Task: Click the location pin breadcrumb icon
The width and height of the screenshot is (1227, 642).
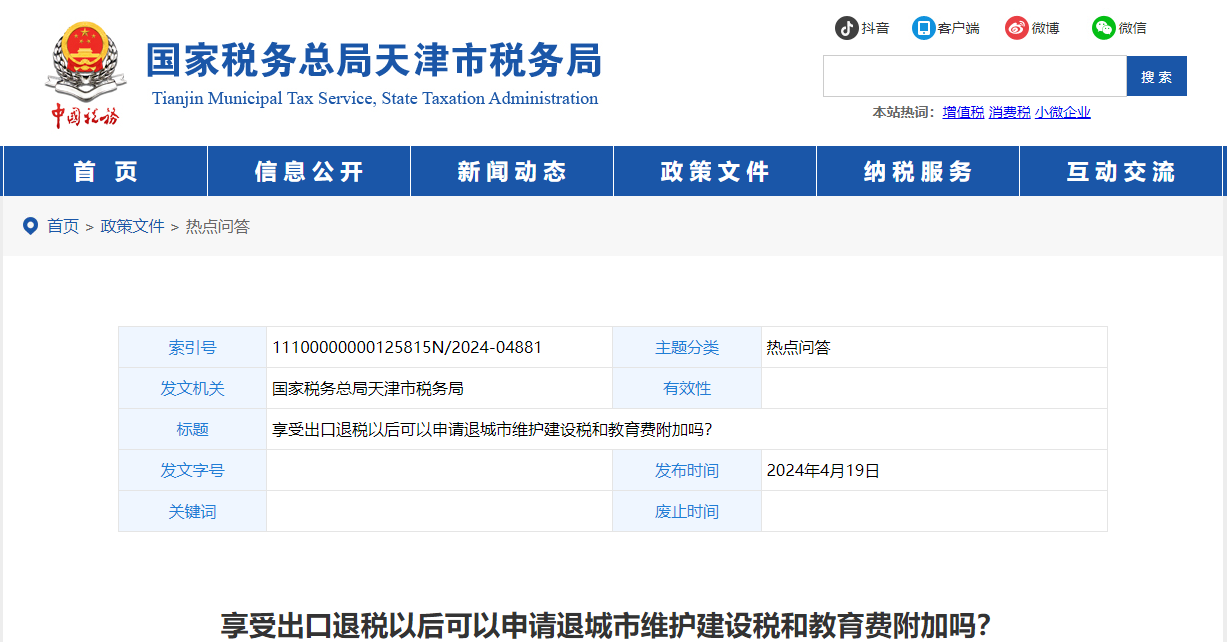Action: 30,226
